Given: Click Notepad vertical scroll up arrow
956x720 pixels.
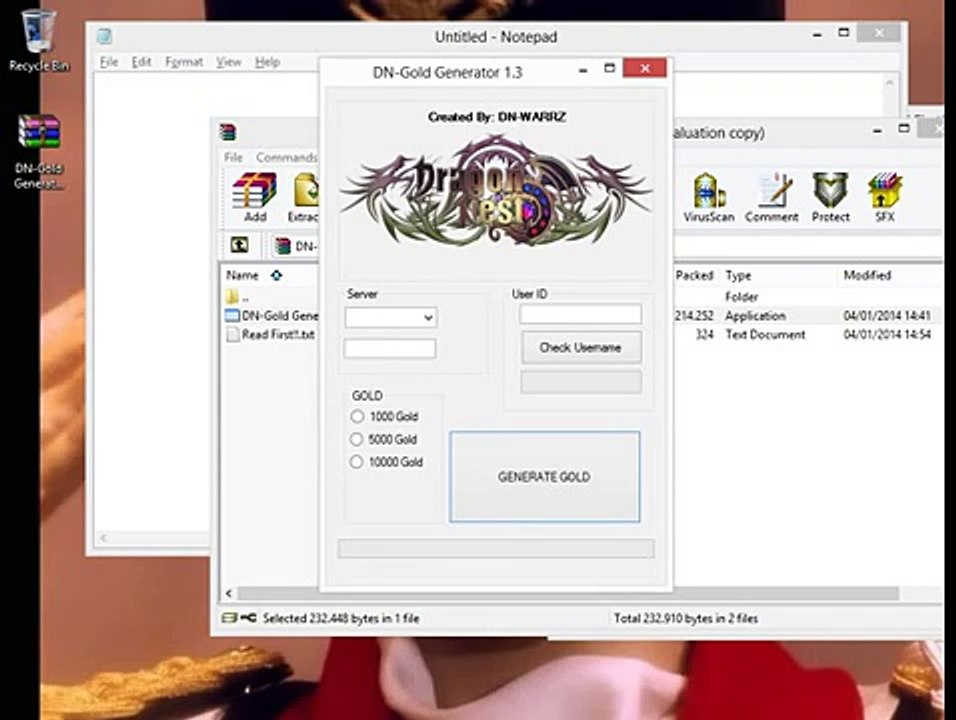Looking at the screenshot, I should [x=890, y=82].
